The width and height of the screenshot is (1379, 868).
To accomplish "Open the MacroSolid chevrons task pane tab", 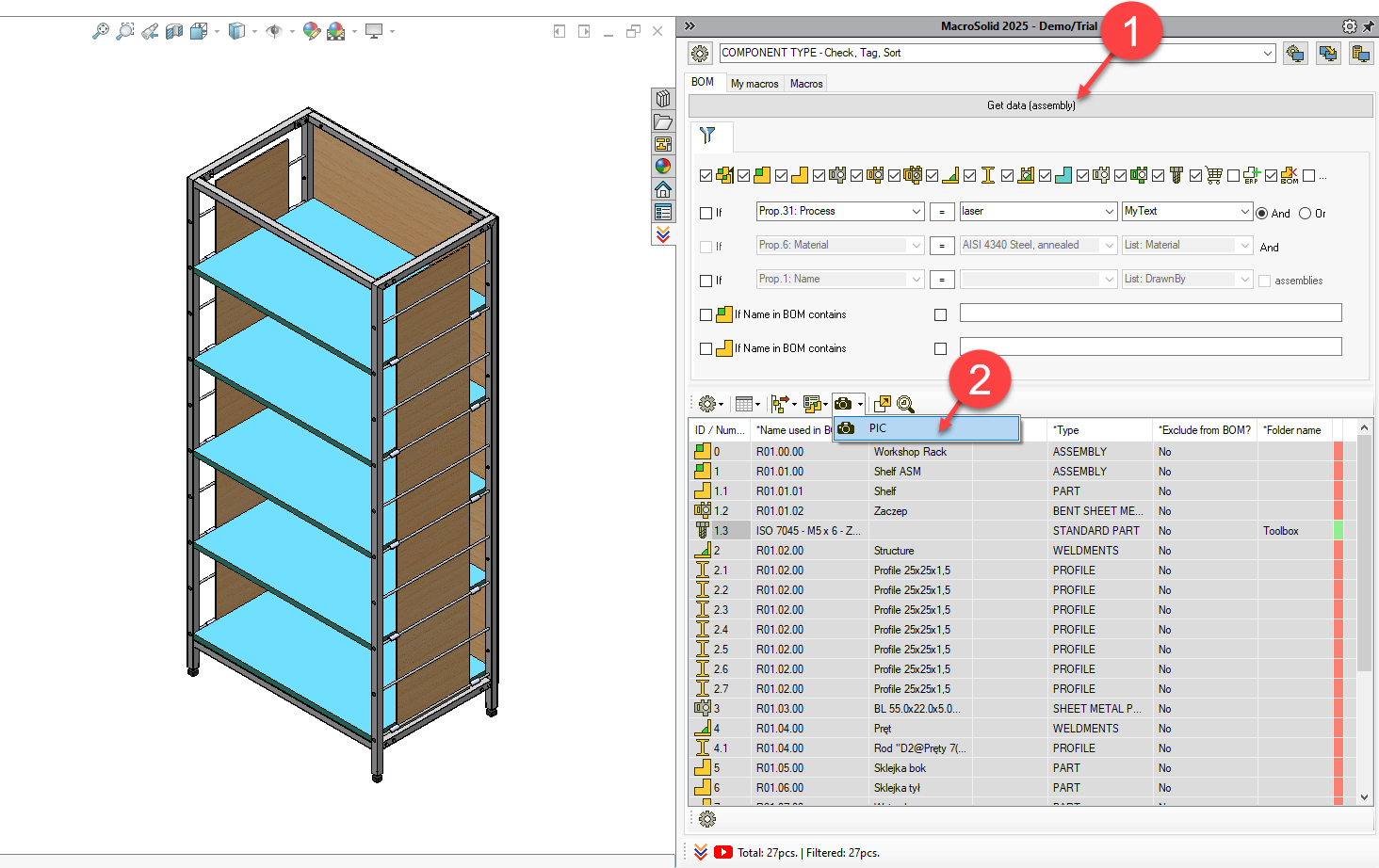I will point(663,234).
